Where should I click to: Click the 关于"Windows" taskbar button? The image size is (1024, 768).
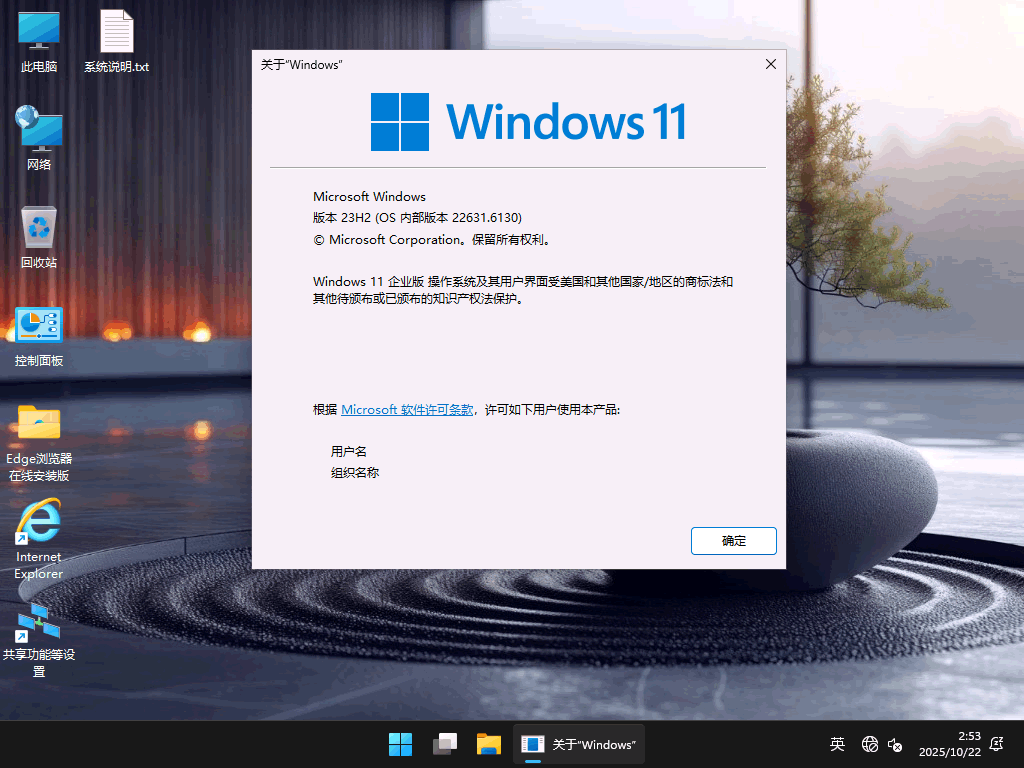click(579, 744)
